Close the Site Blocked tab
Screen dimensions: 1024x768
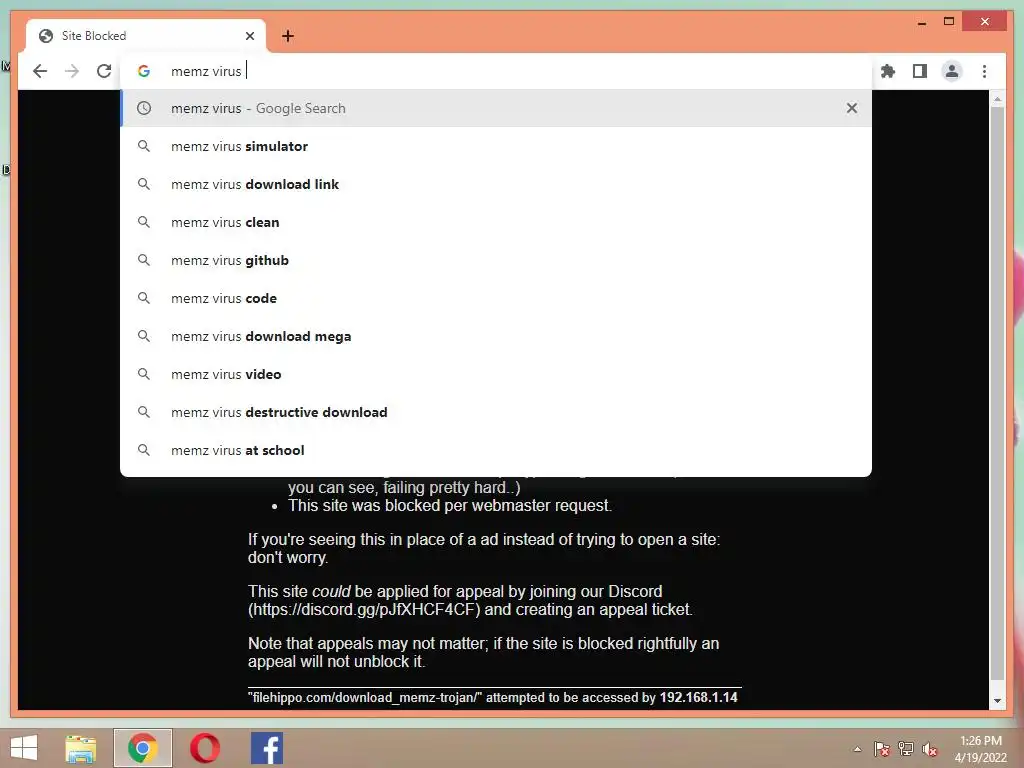click(x=249, y=36)
